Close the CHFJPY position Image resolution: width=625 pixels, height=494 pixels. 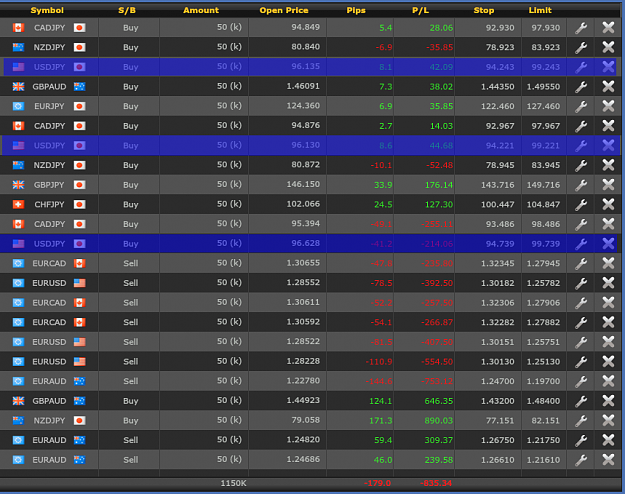click(608, 204)
